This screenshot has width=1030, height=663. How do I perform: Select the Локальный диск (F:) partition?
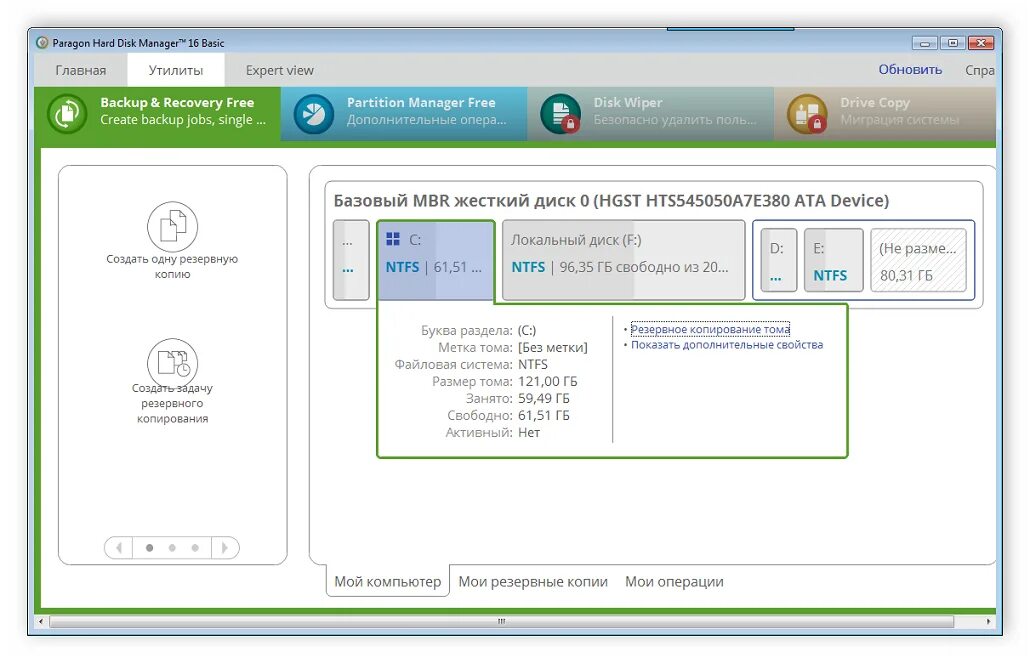[623, 260]
